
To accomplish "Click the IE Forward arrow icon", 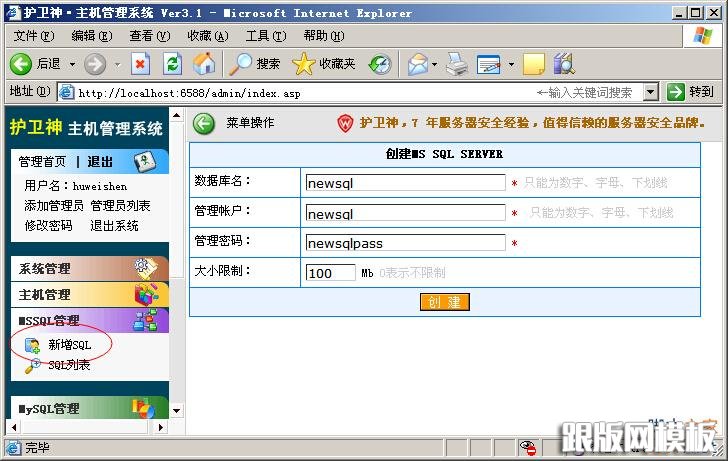I will pos(95,64).
